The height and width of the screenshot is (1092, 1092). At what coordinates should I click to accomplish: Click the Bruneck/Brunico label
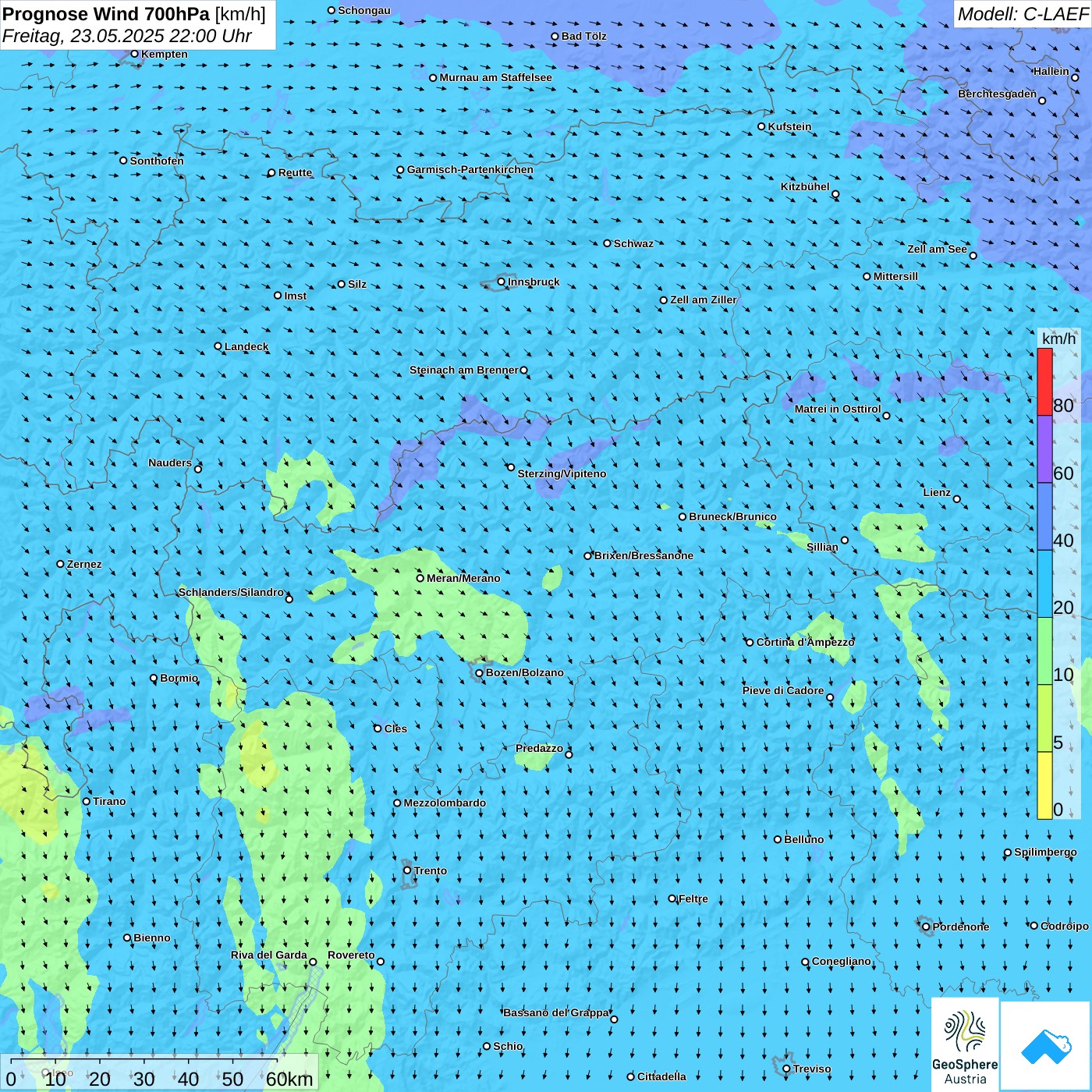coord(732,516)
